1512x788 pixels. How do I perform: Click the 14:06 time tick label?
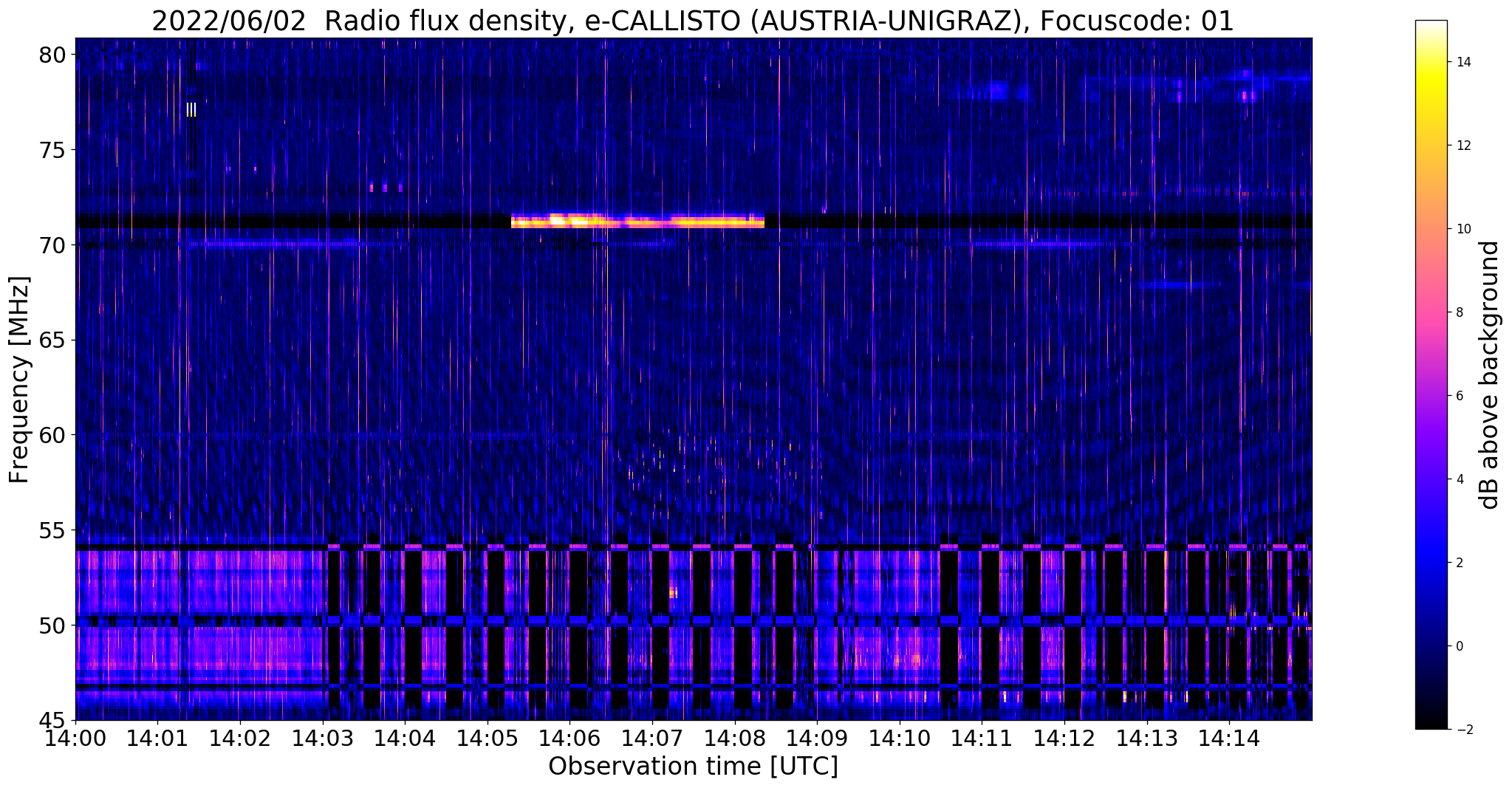569,738
